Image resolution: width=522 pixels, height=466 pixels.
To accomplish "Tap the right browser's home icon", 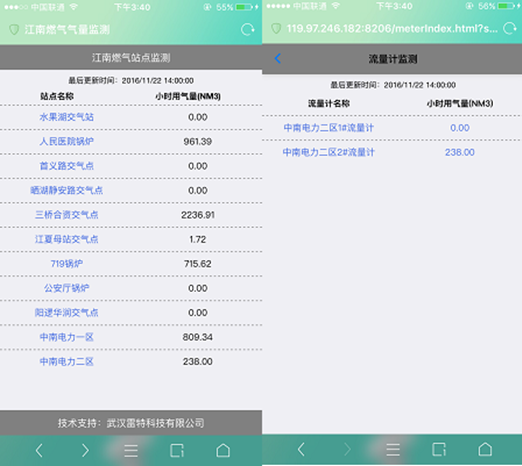I will click(x=485, y=449).
